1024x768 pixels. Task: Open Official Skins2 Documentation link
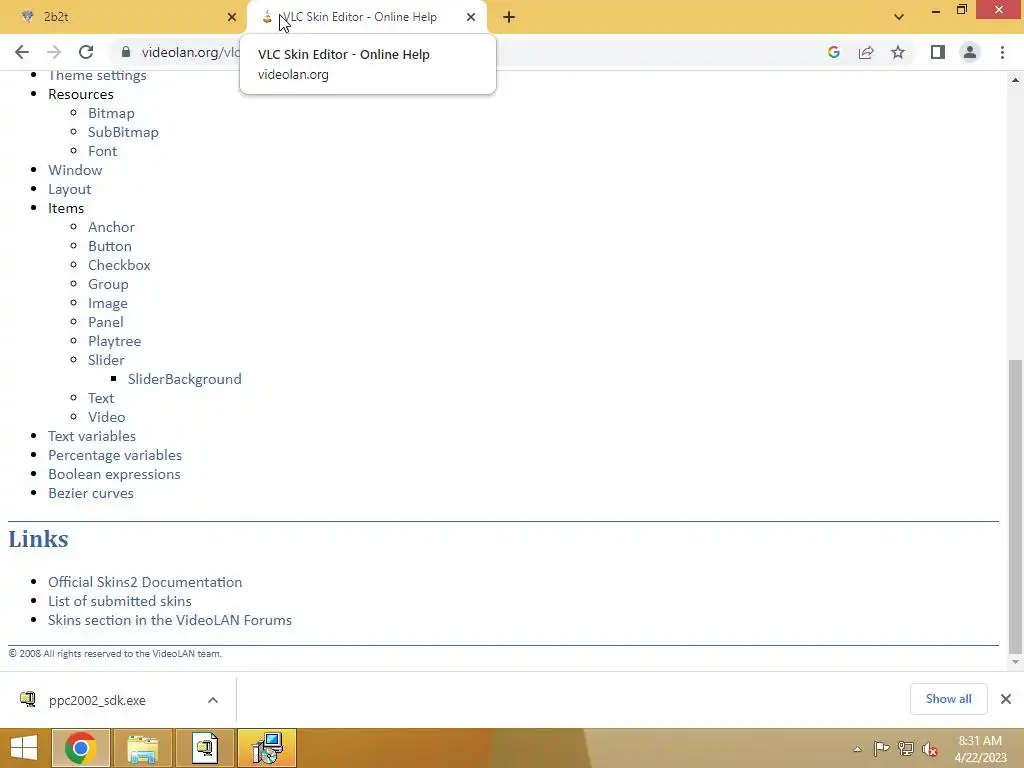click(145, 582)
